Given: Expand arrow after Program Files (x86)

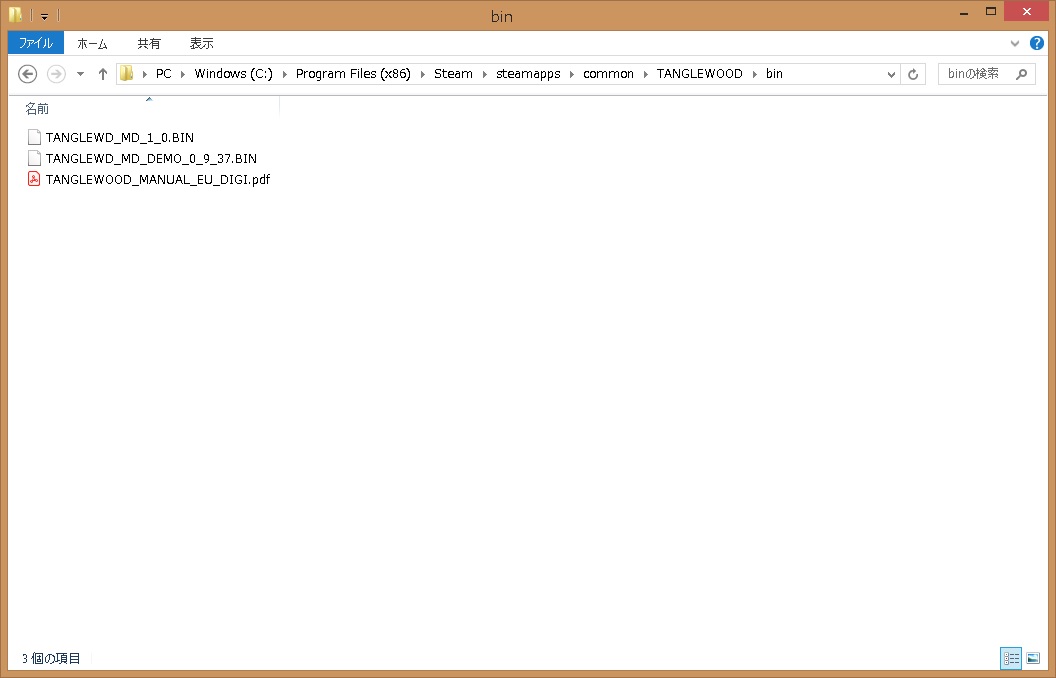Looking at the screenshot, I should [x=422, y=74].
